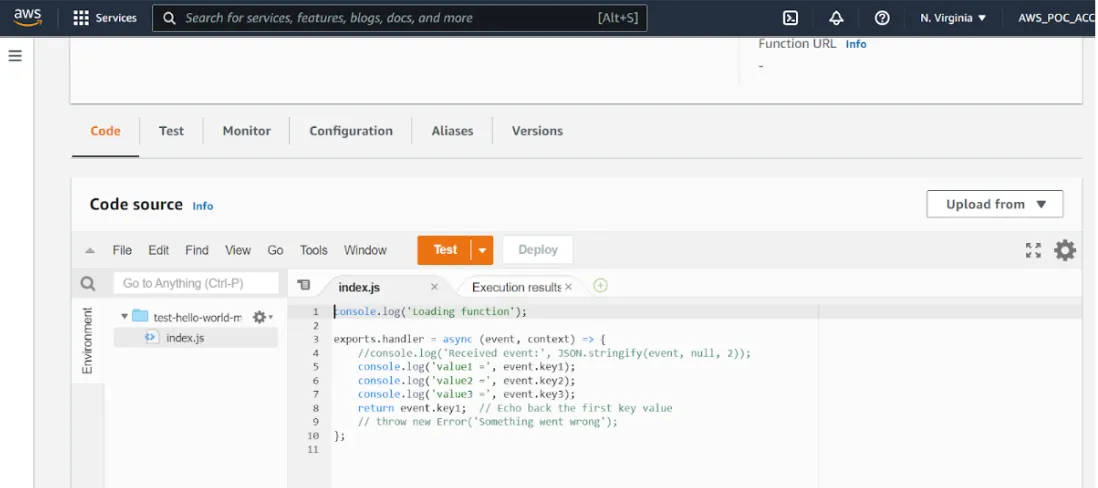Add a new editor tab with plus icon

[600, 286]
